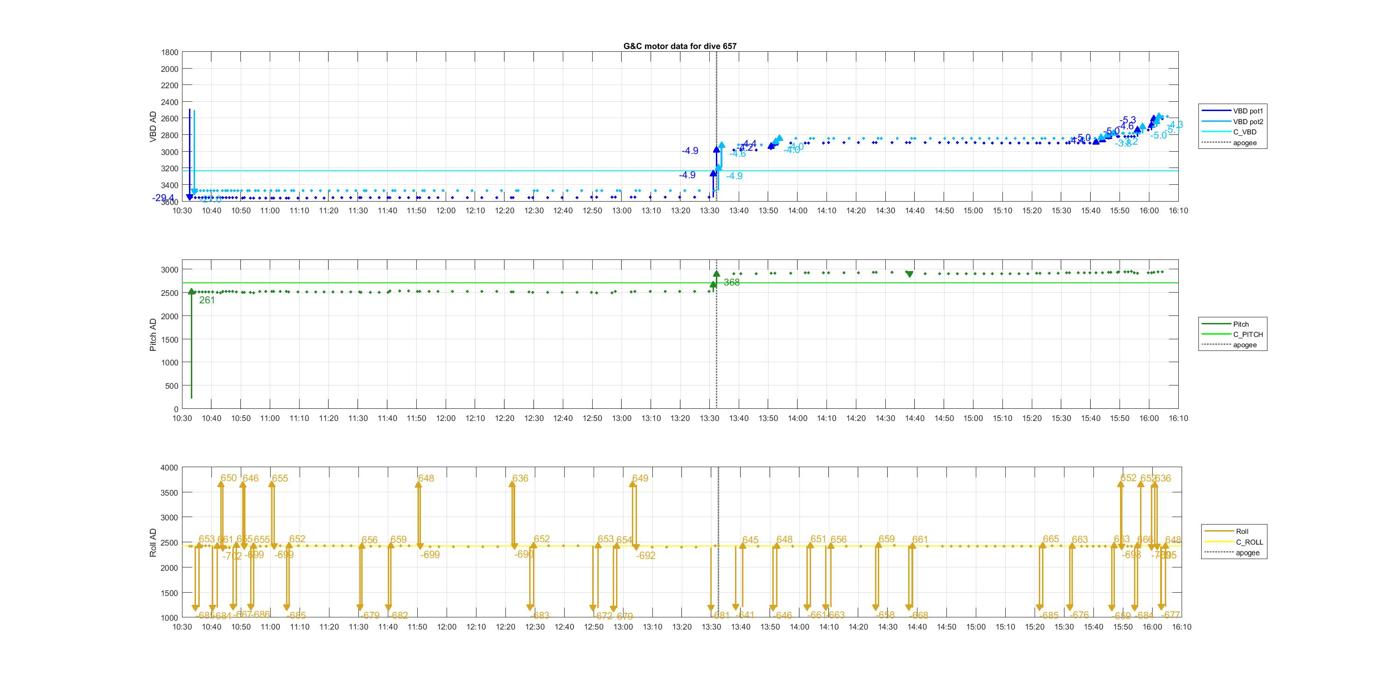Click the 'VBD AD' y-axis label
Image resolution: width=1400 pixels, height=693 pixels.
coord(153,127)
